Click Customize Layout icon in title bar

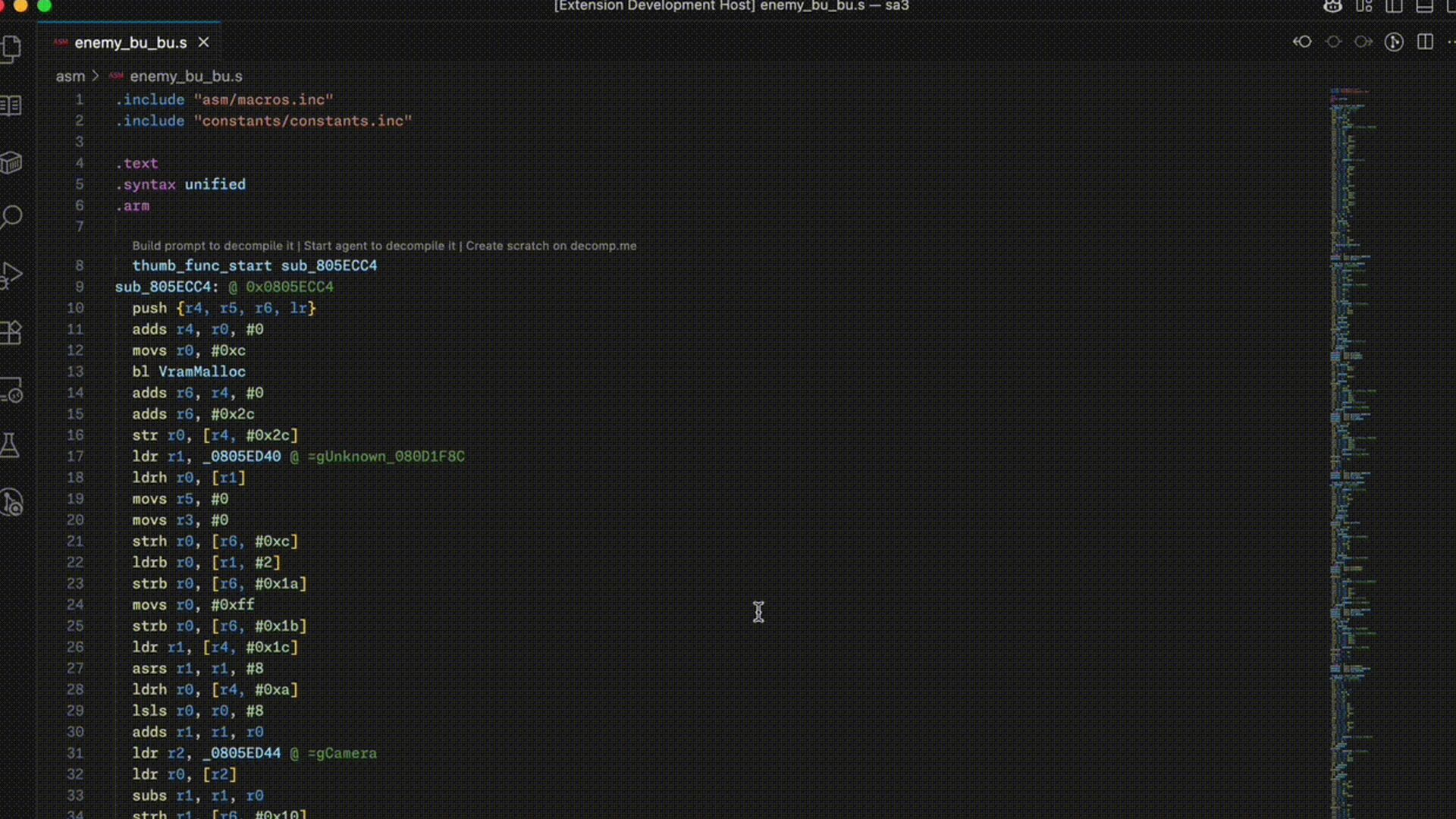coord(1364,7)
